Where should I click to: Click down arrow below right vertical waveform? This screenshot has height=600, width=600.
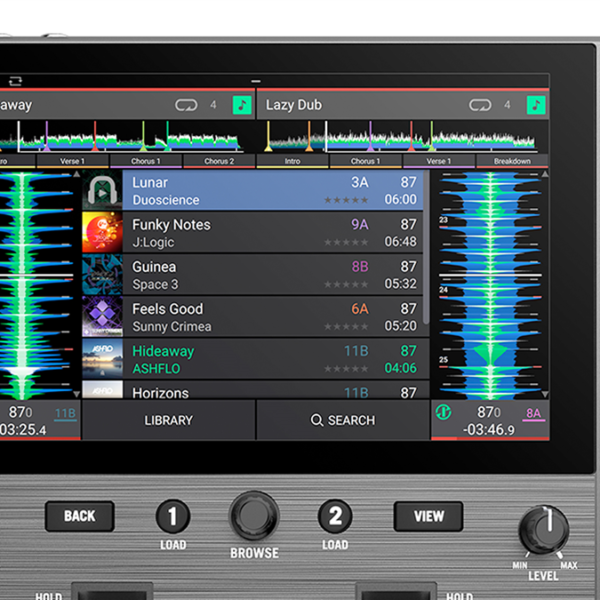point(545,394)
